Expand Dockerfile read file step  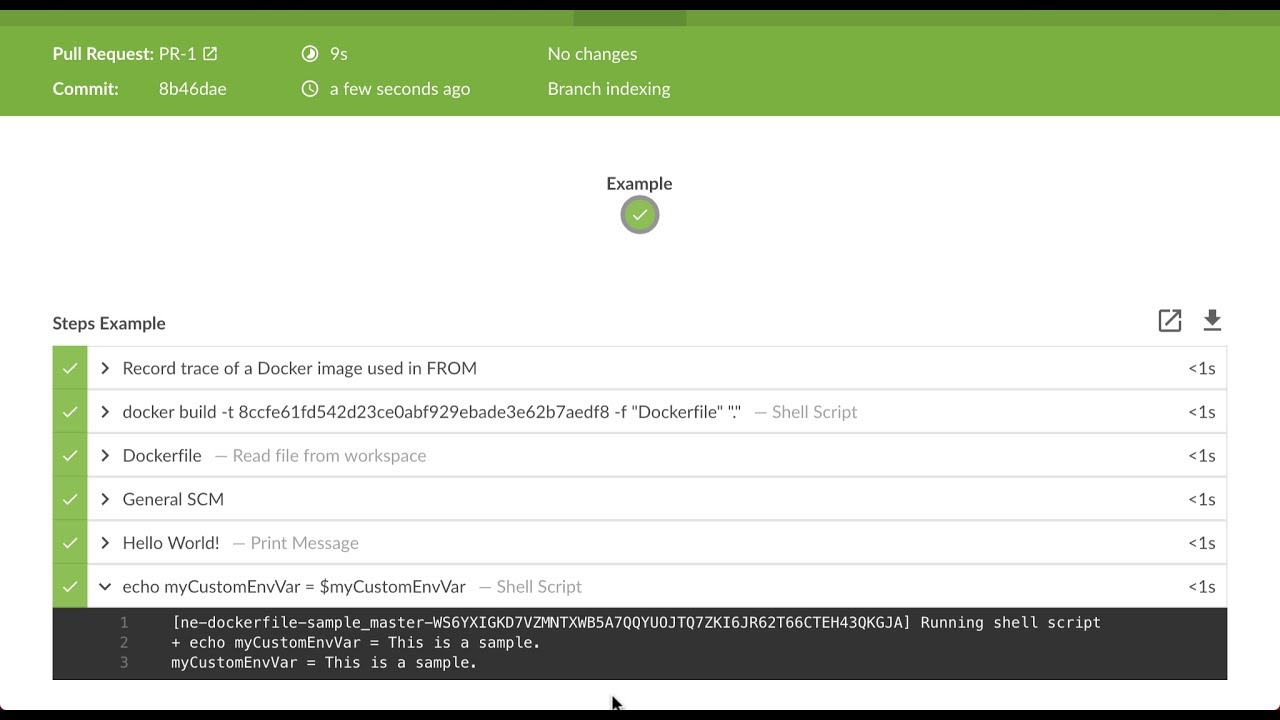click(x=105, y=456)
